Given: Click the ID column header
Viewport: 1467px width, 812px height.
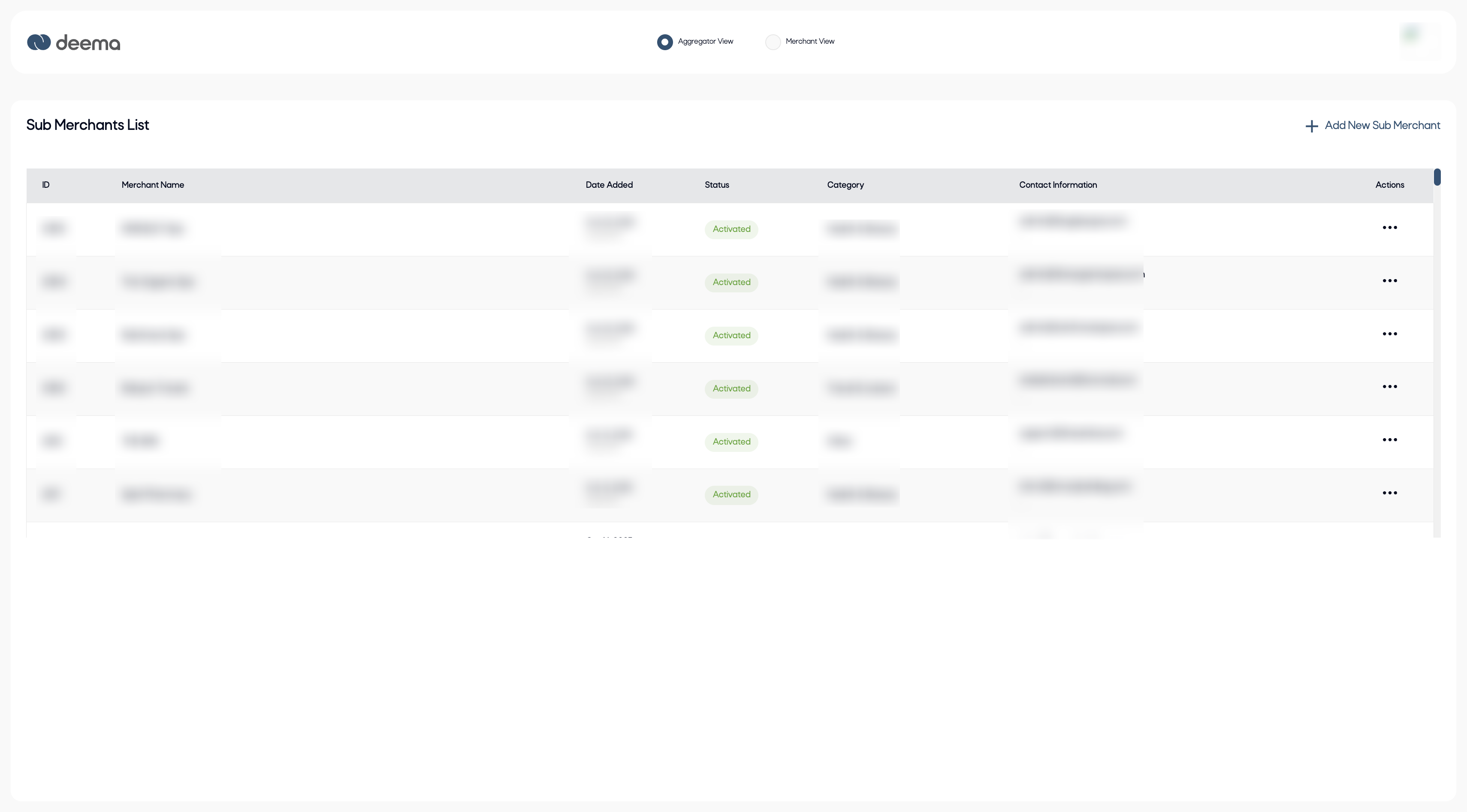Looking at the screenshot, I should [x=45, y=185].
